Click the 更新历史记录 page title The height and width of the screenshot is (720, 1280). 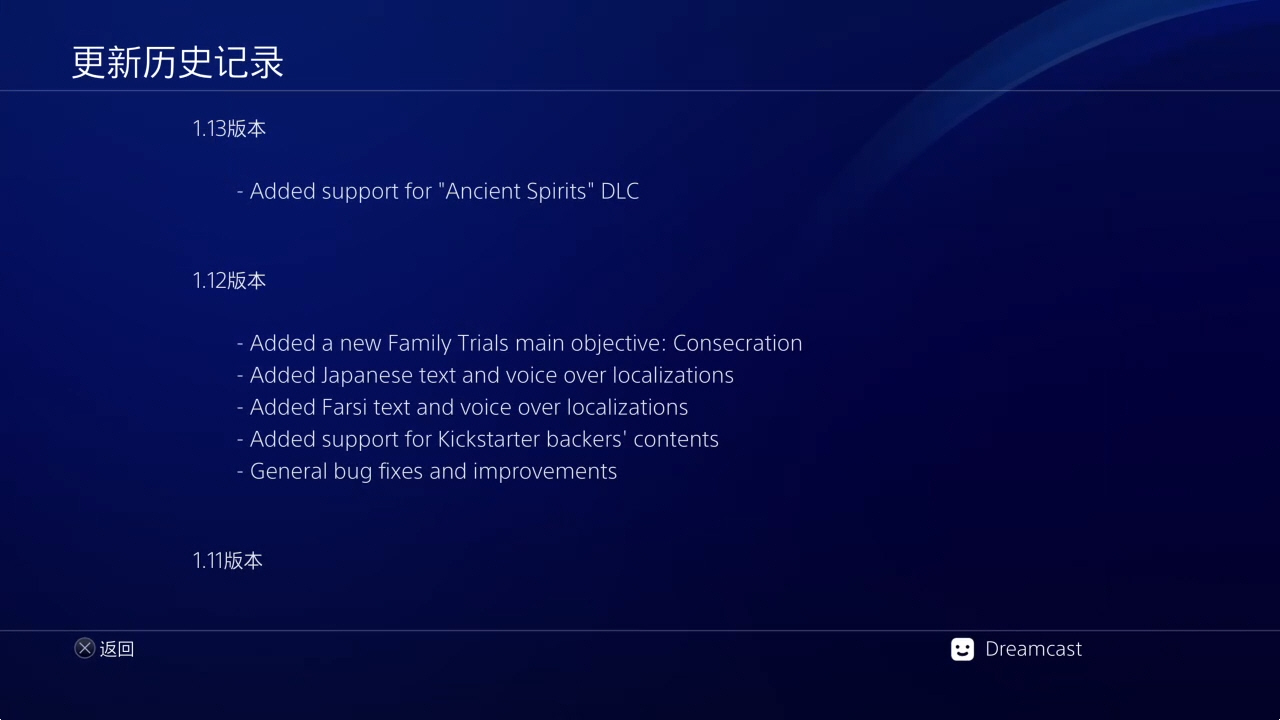[178, 62]
